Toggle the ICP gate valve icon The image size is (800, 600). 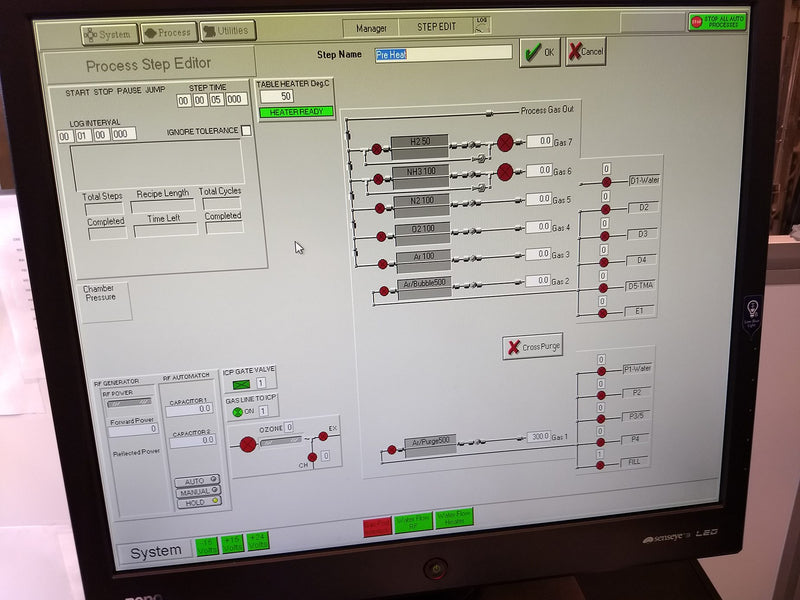(x=241, y=384)
